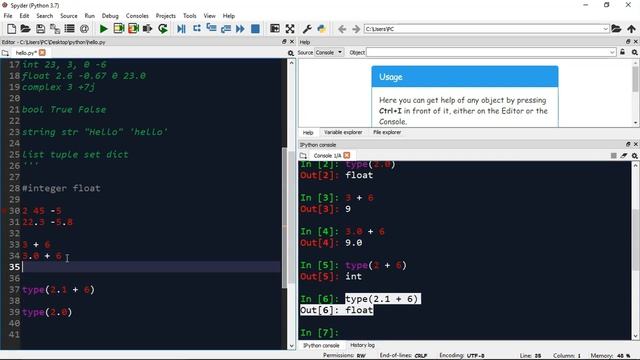Expand working directory path dropdown
640x360 pixels.
[x=605, y=29]
